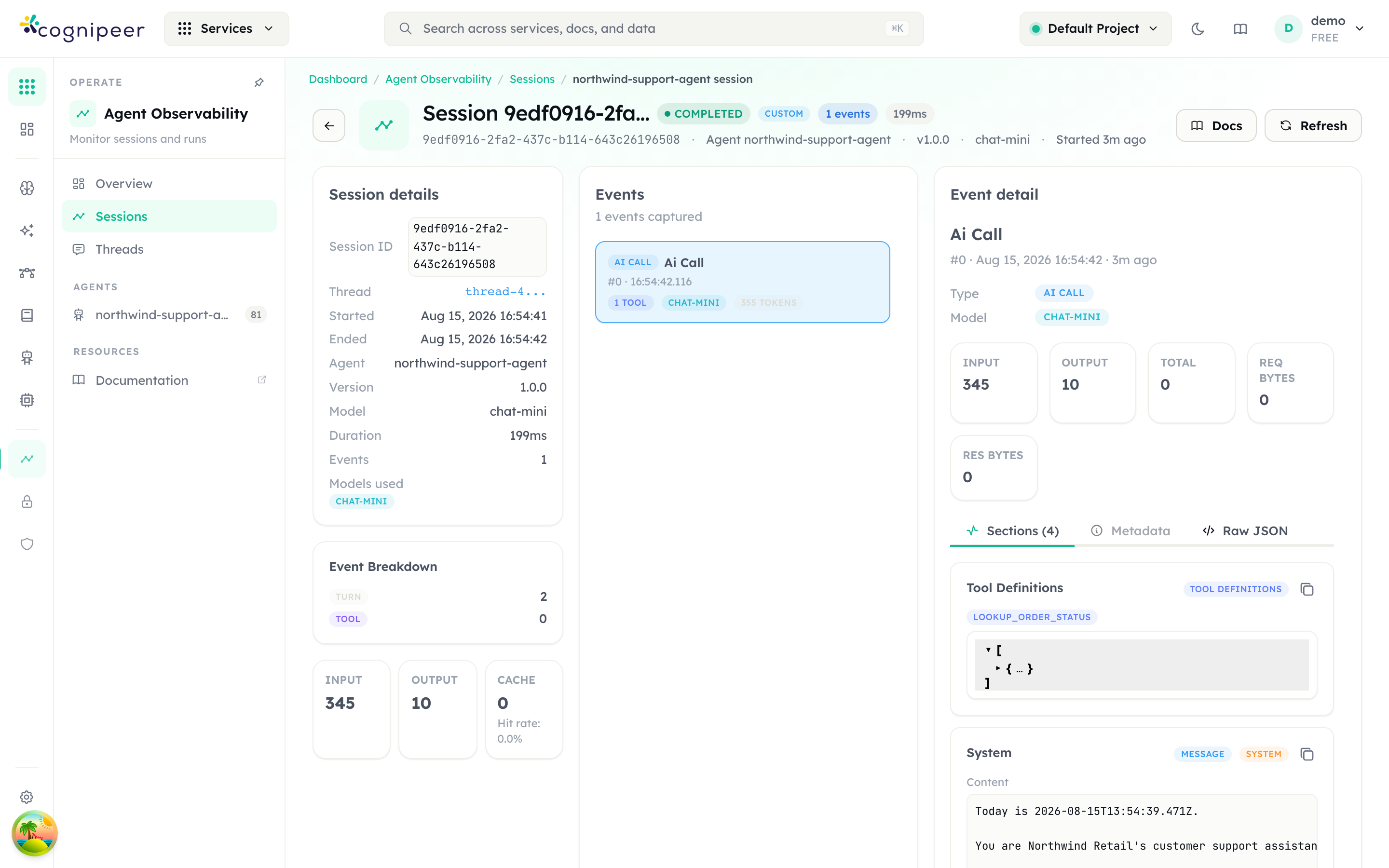Viewport: 1389px width, 868px height.
Task: Open the northwind-support-a... agent entry
Action: pyautogui.click(x=169, y=314)
